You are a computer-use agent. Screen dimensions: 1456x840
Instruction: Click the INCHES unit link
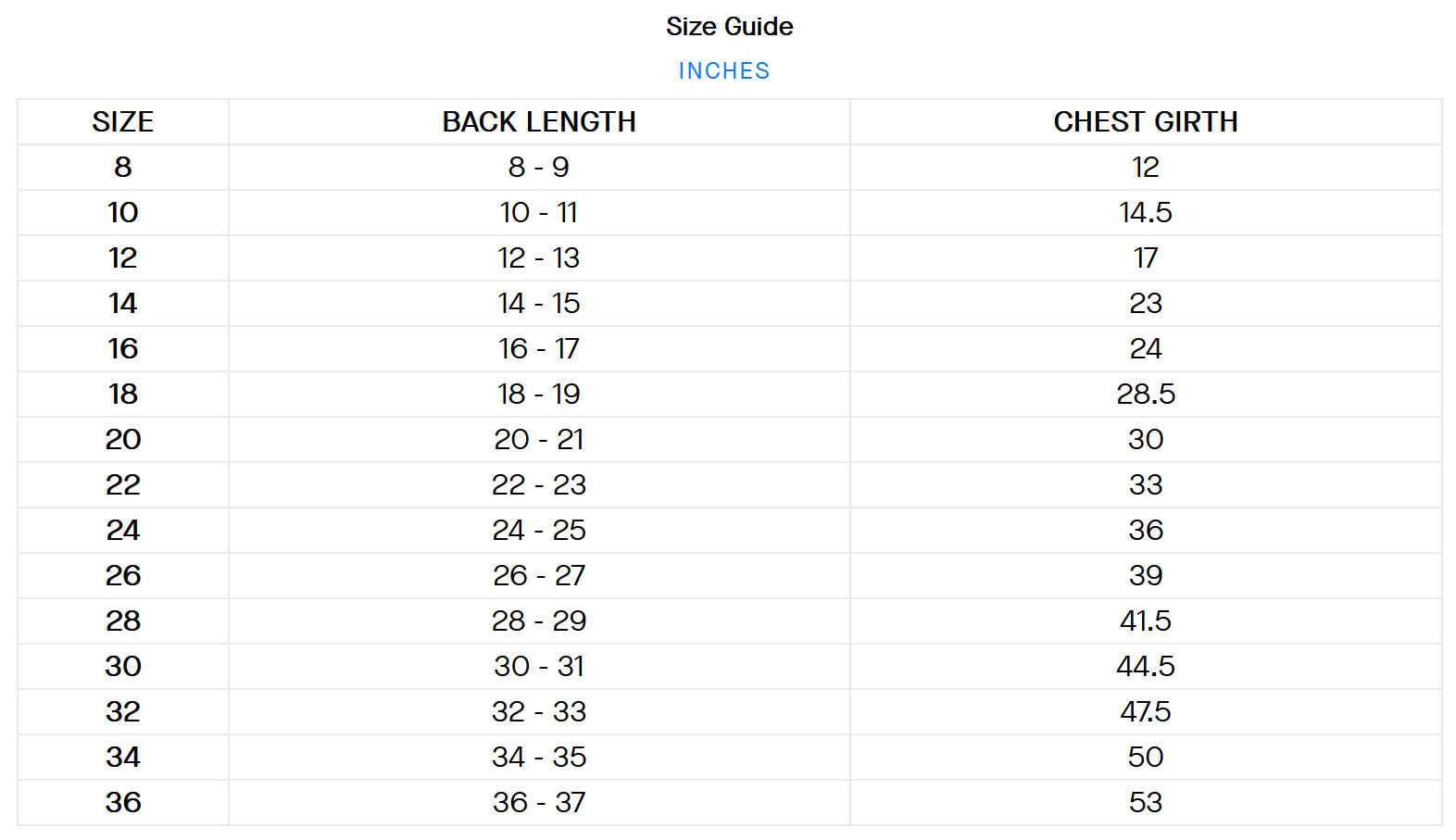tap(723, 71)
